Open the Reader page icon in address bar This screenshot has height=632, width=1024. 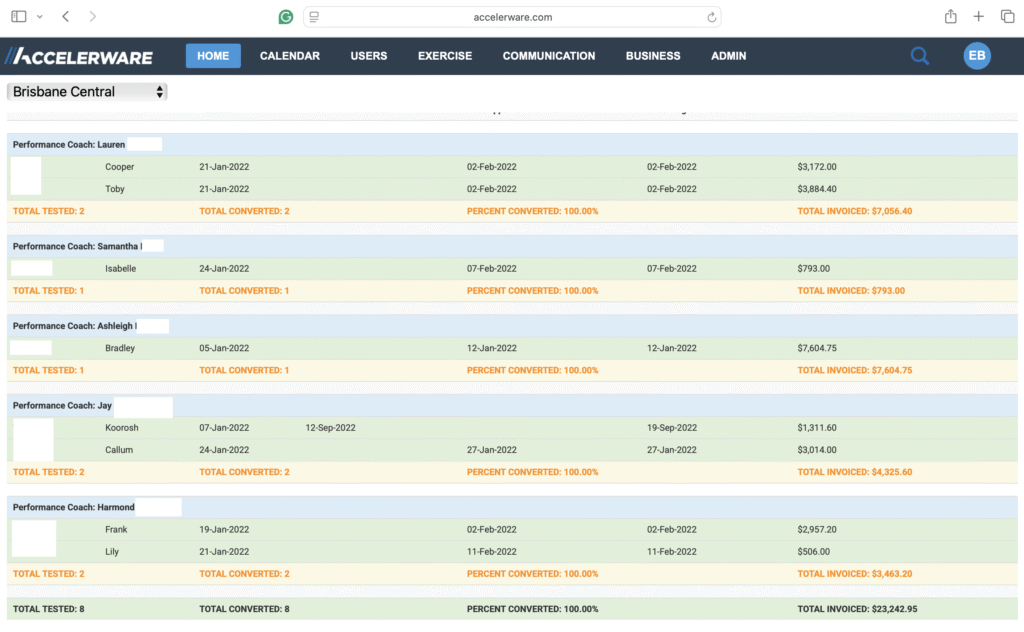[x=314, y=17]
